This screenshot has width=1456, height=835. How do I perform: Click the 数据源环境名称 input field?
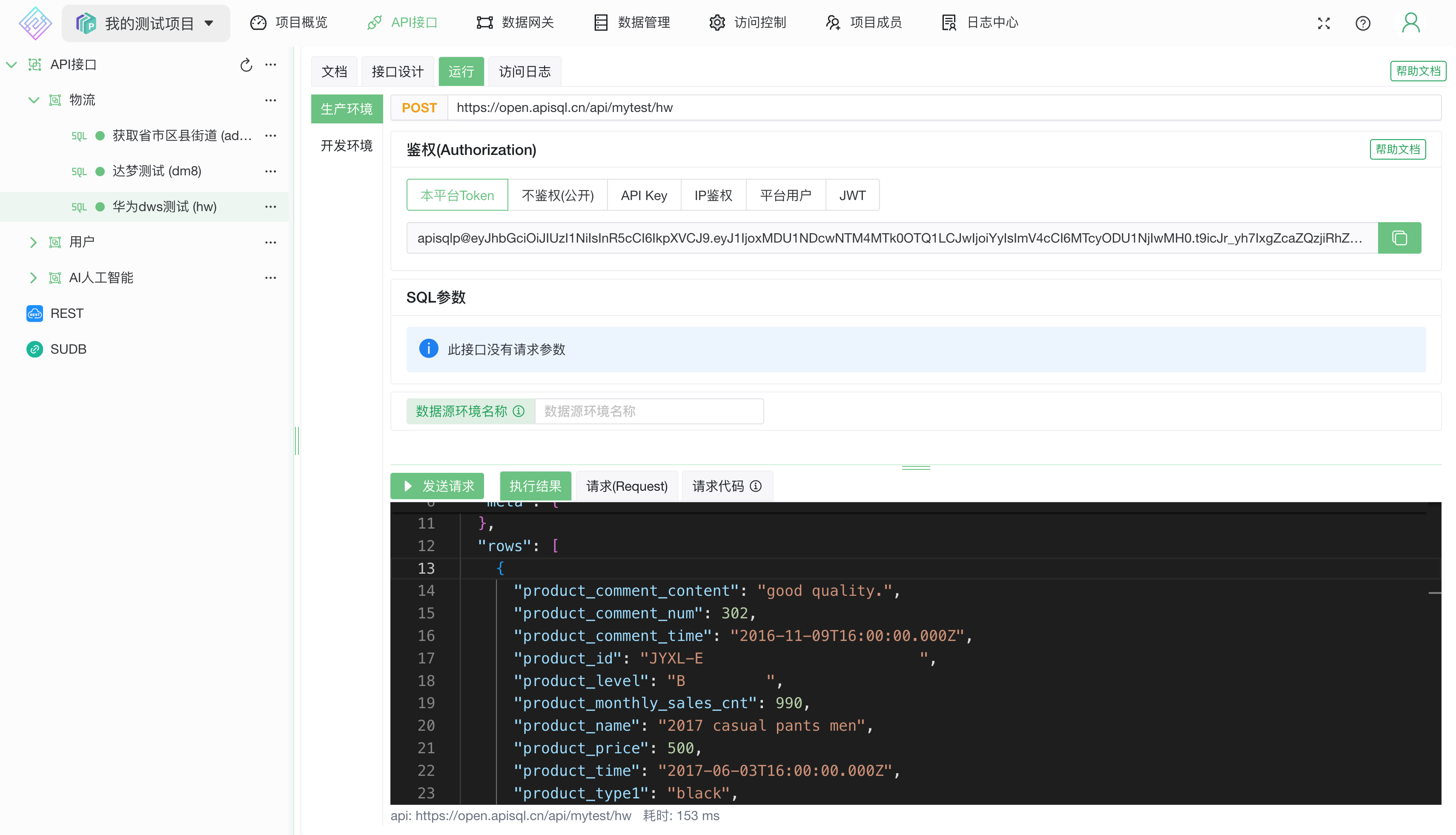tap(649, 412)
